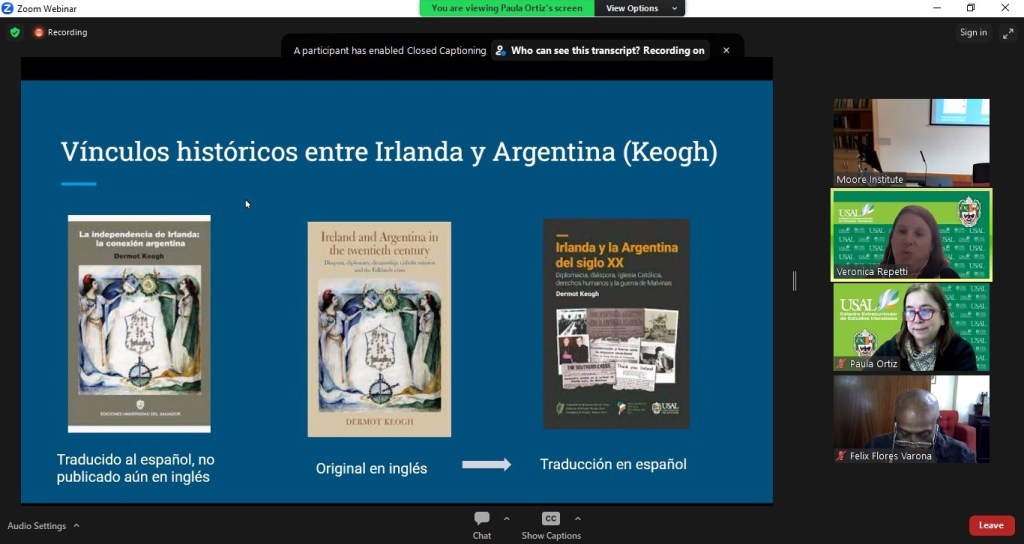The width and height of the screenshot is (1024, 544).
Task: Click the red Recording indicator
Action: point(60,32)
